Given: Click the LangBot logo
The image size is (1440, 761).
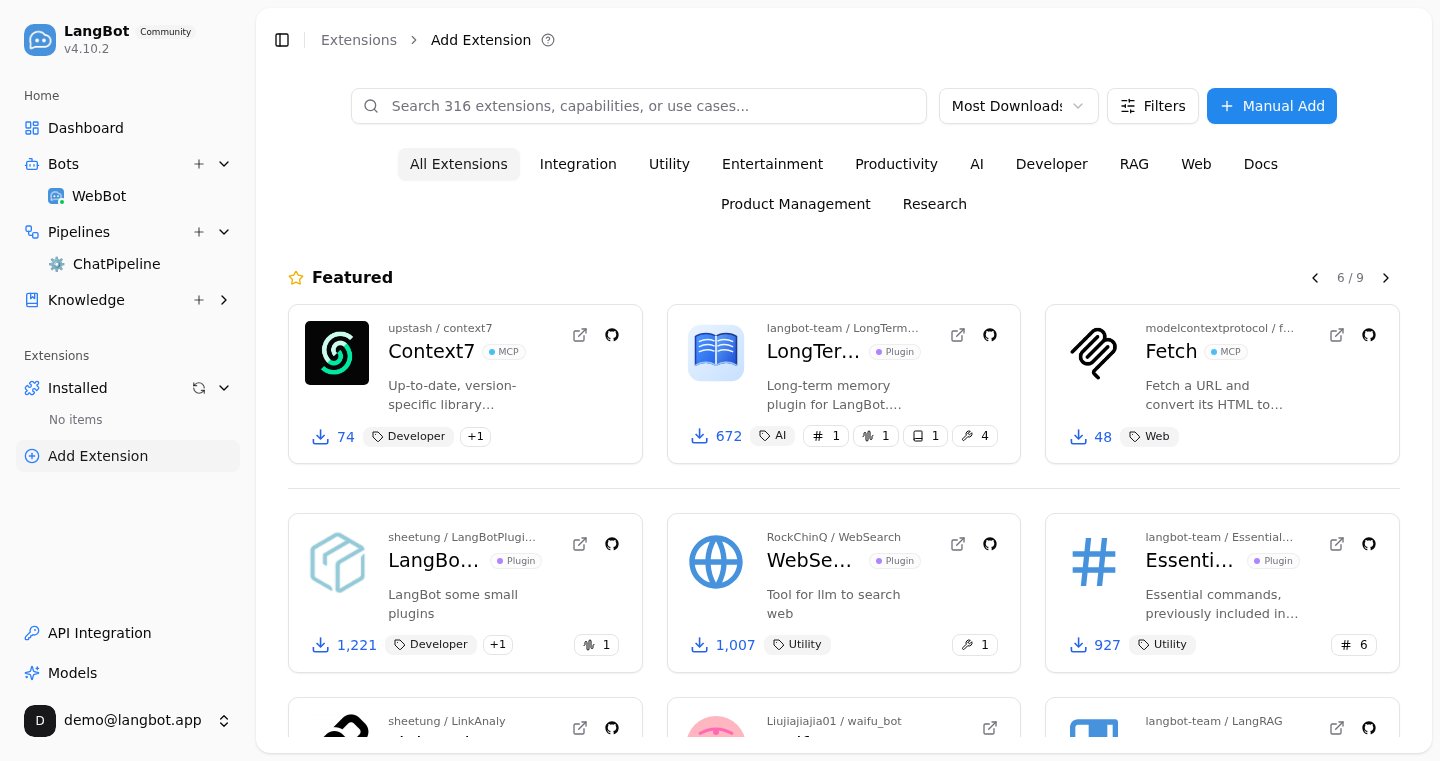Looking at the screenshot, I should point(40,40).
